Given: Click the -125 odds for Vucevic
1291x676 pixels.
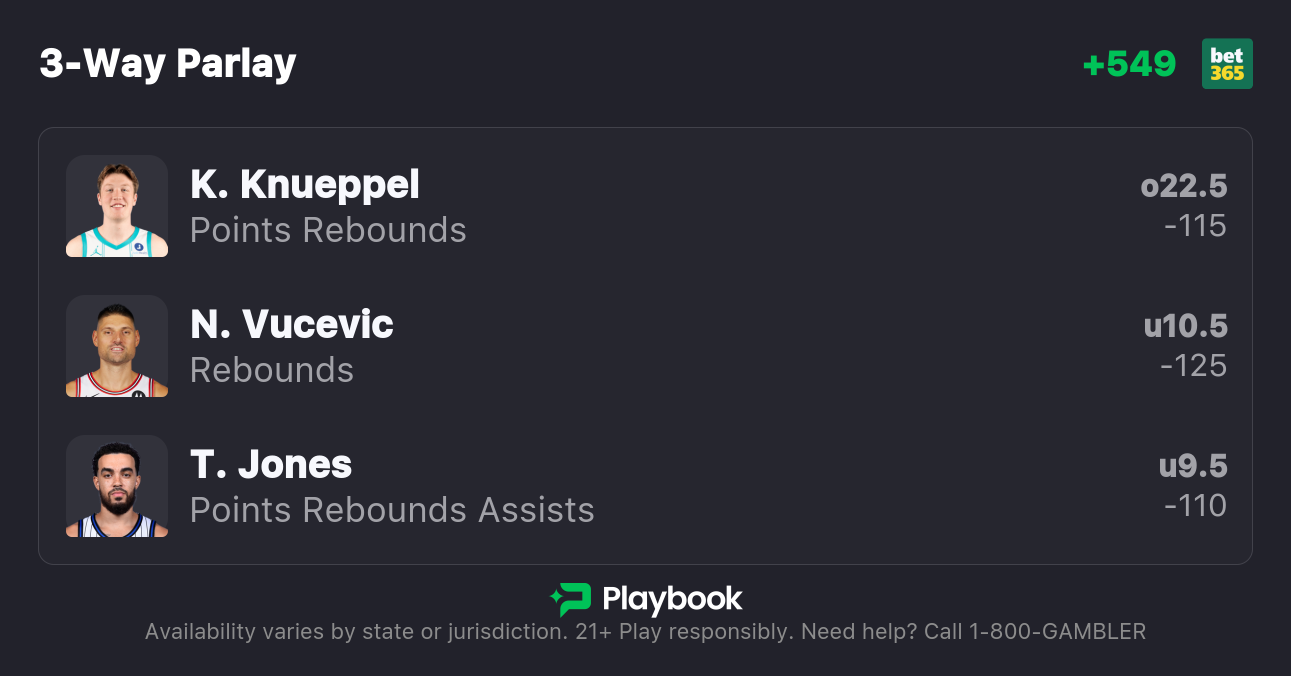Looking at the screenshot, I should point(1193,366).
